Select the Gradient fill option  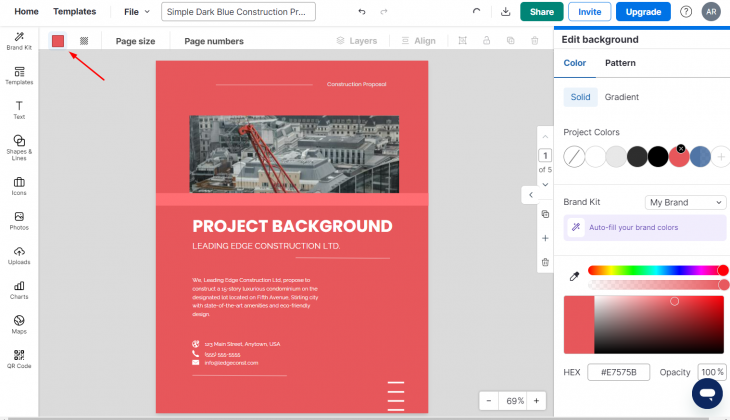[x=622, y=97]
